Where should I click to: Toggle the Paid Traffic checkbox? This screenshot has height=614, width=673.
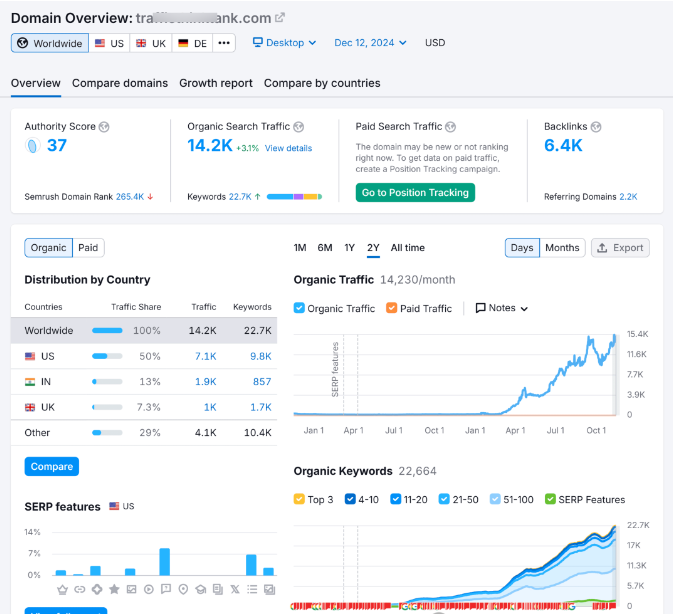click(392, 308)
